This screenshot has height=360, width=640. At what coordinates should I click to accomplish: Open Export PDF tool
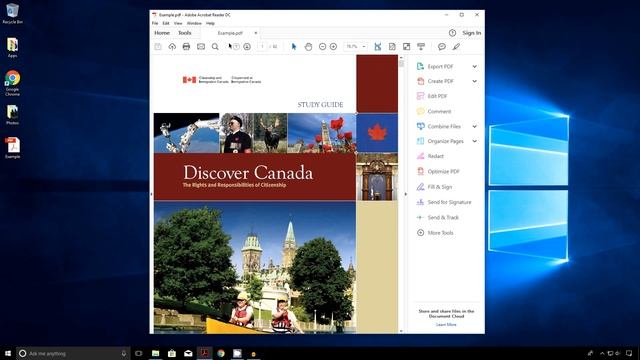[x=440, y=66]
